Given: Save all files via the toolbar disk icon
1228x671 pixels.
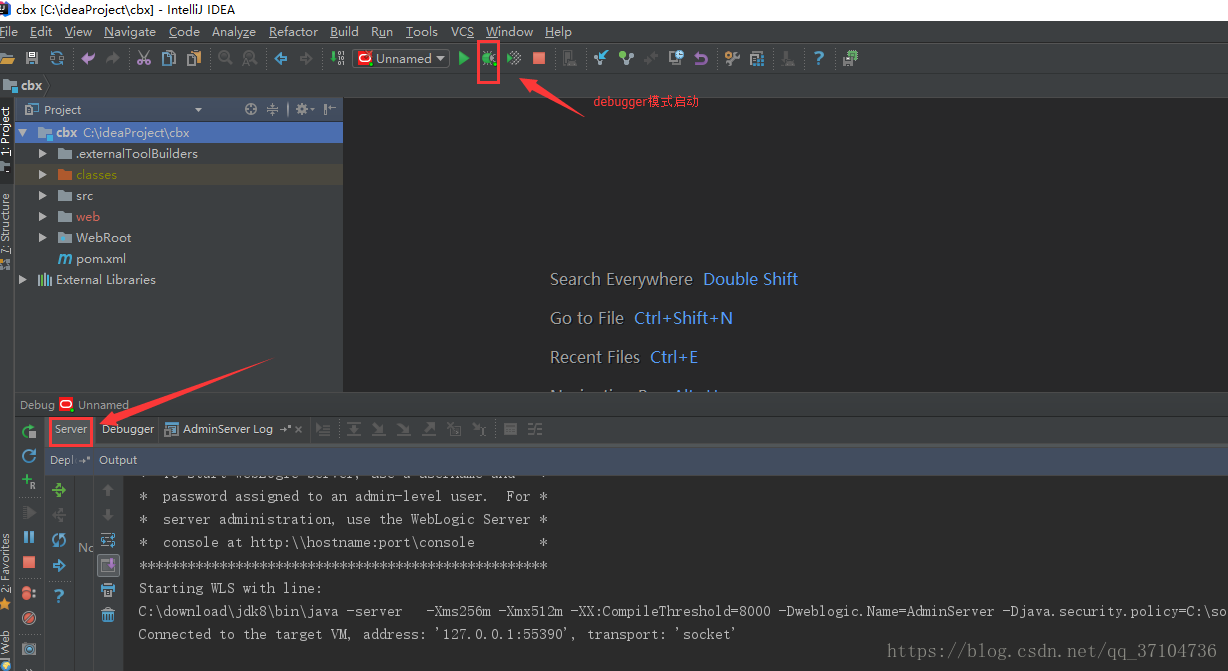Looking at the screenshot, I should (32, 58).
